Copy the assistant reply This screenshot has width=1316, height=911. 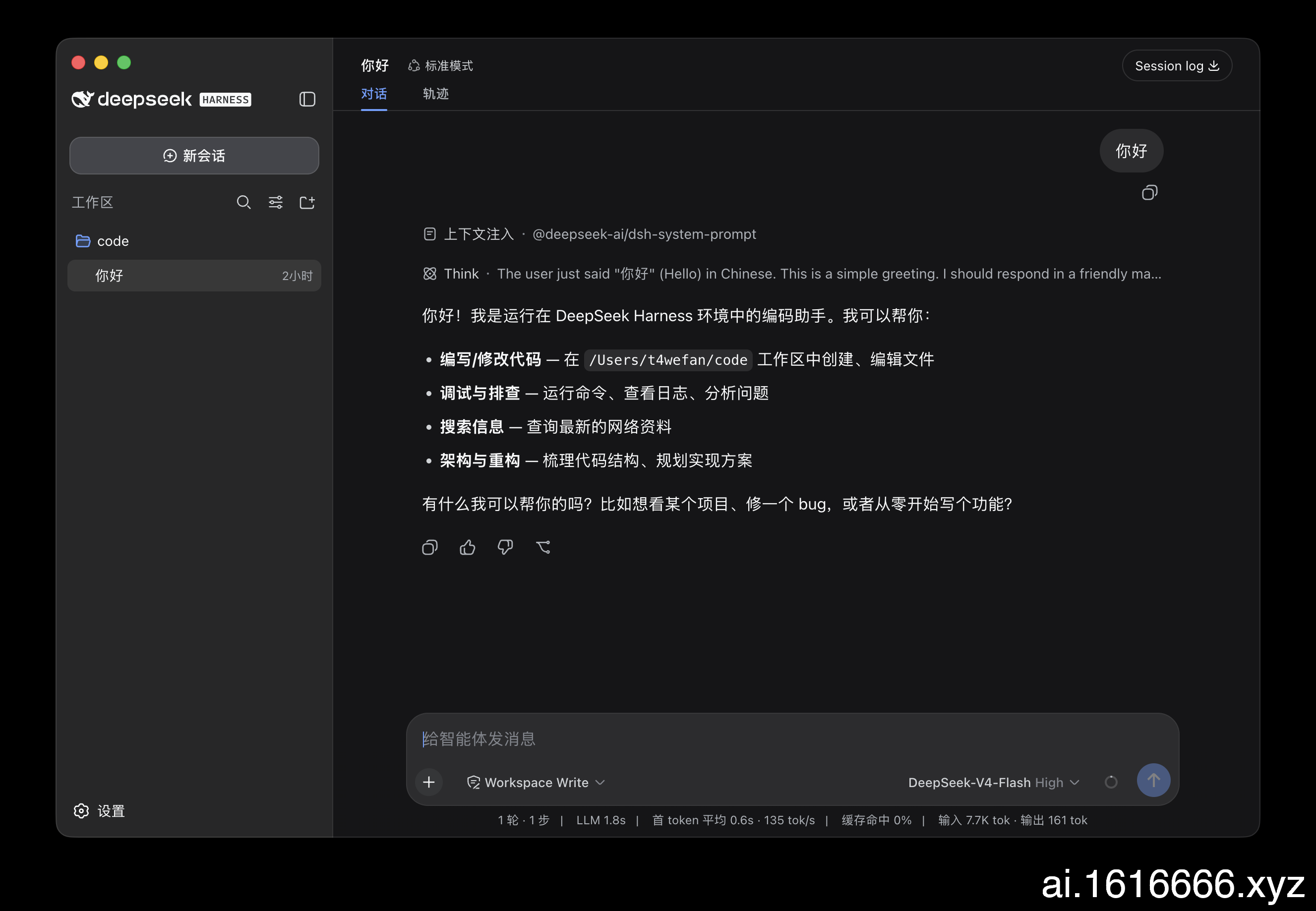(430, 547)
